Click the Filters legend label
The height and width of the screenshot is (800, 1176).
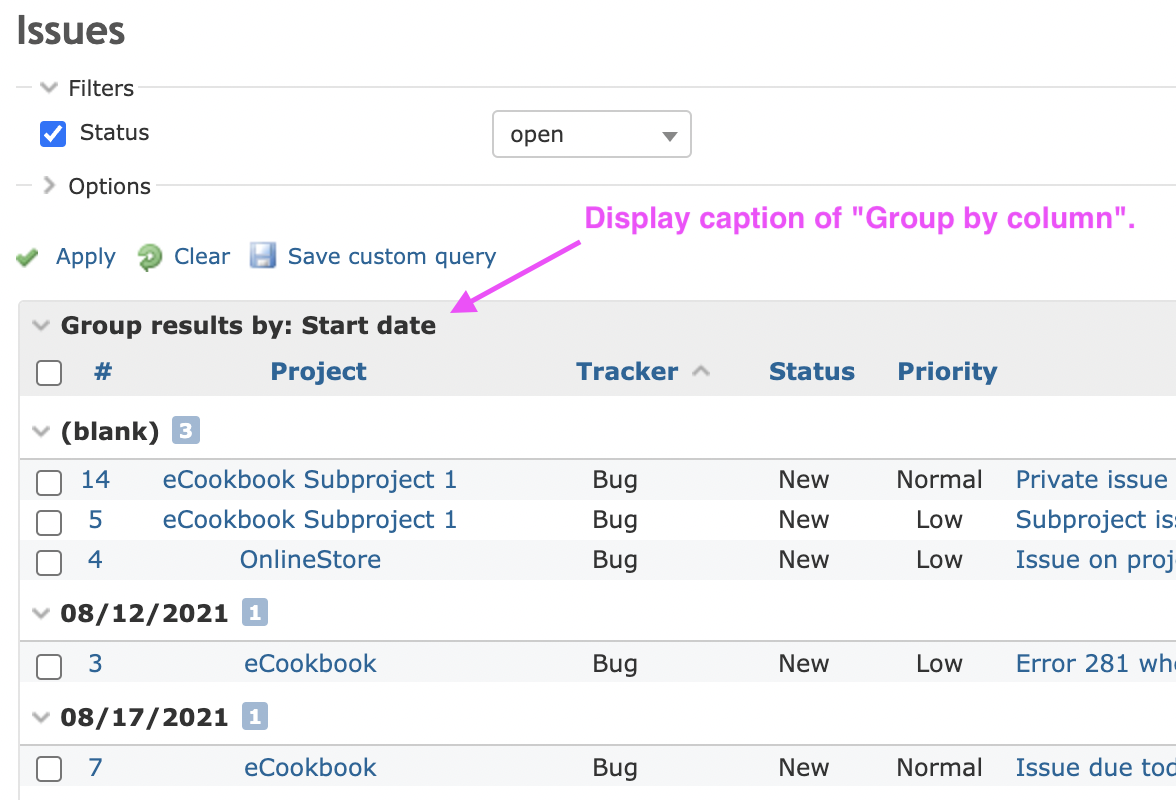(x=101, y=88)
